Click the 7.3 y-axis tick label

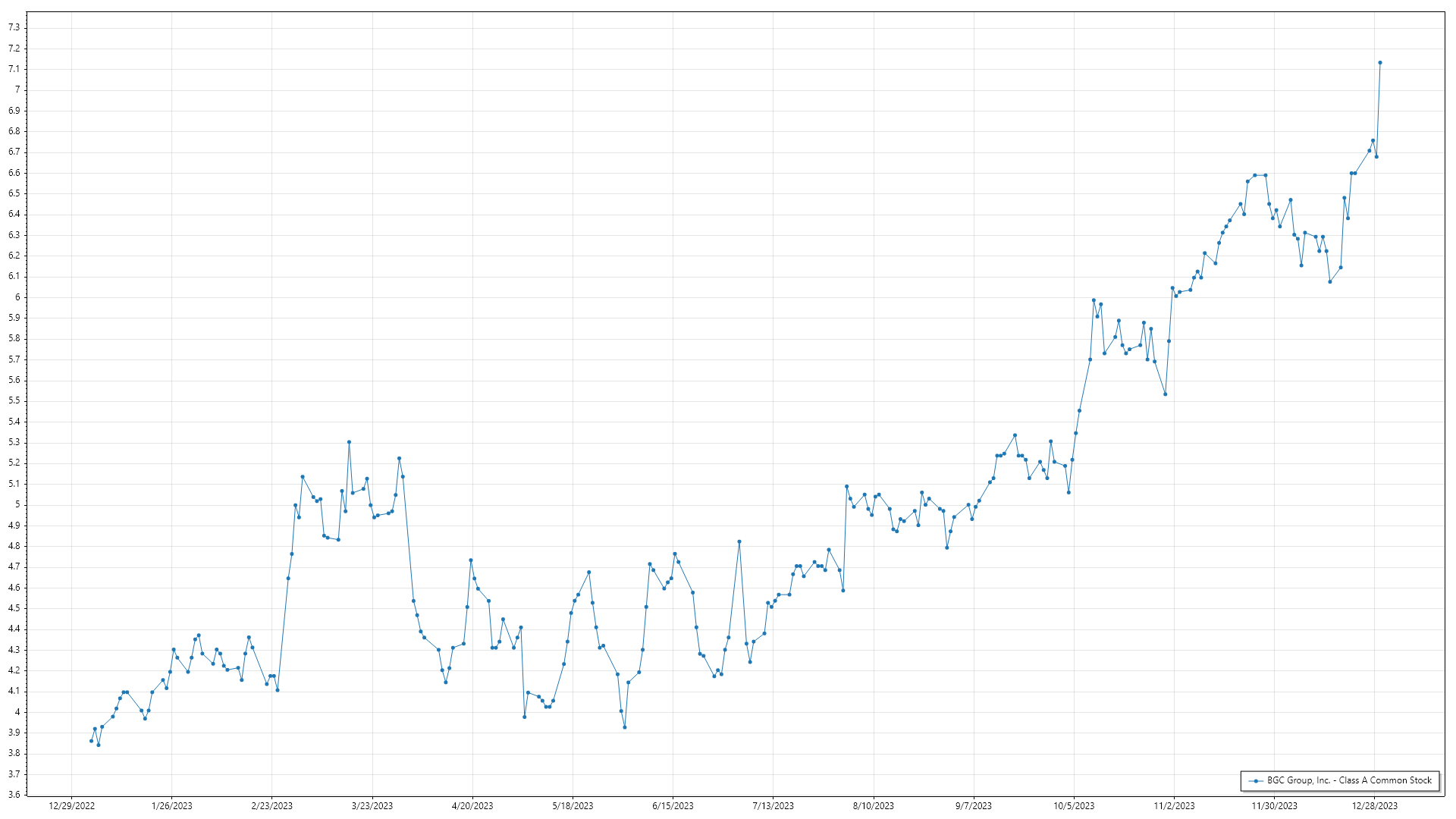tap(14, 27)
